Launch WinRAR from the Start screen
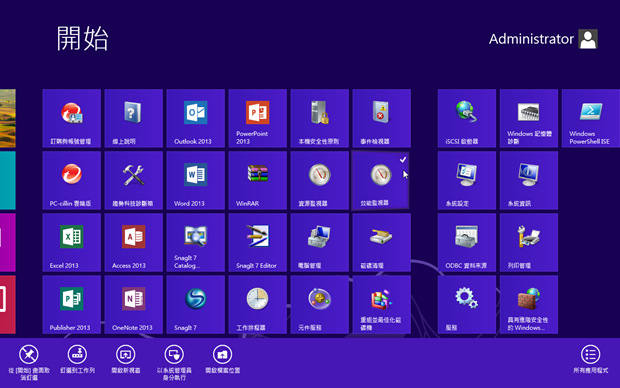This screenshot has height=388, width=620. click(x=257, y=180)
